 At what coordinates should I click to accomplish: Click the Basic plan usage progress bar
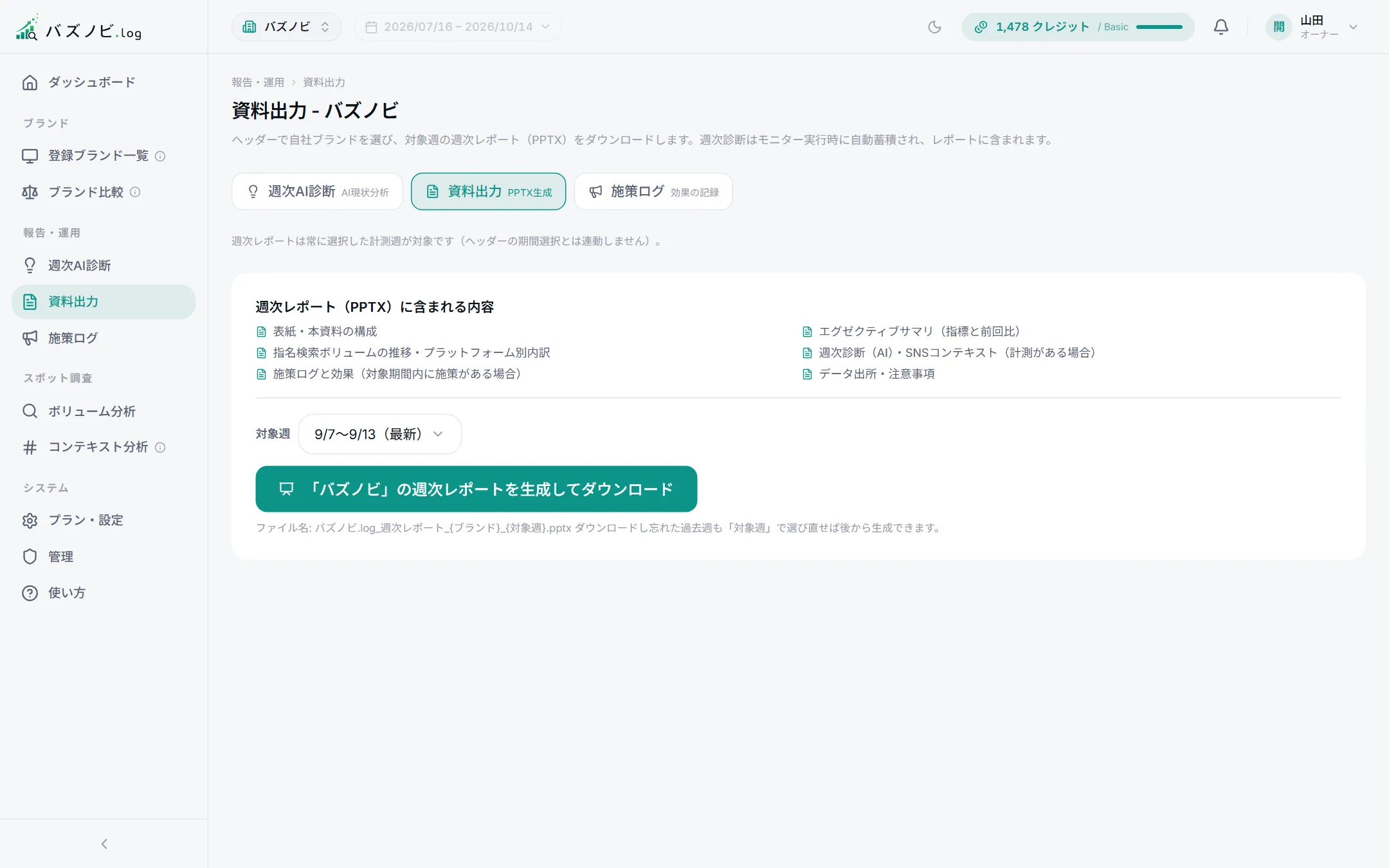(x=1159, y=27)
